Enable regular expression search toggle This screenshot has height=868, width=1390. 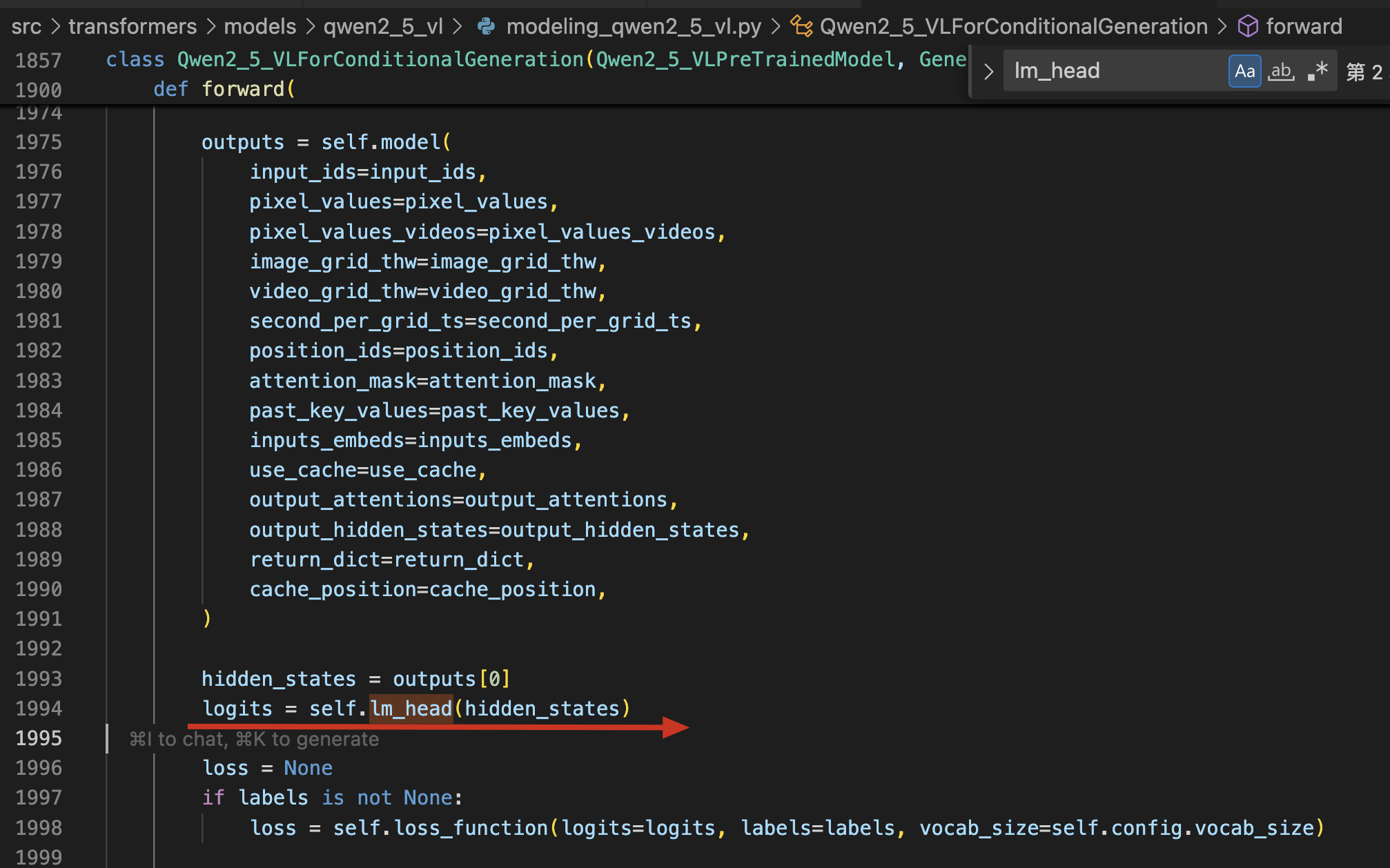click(x=1318, y=71)
